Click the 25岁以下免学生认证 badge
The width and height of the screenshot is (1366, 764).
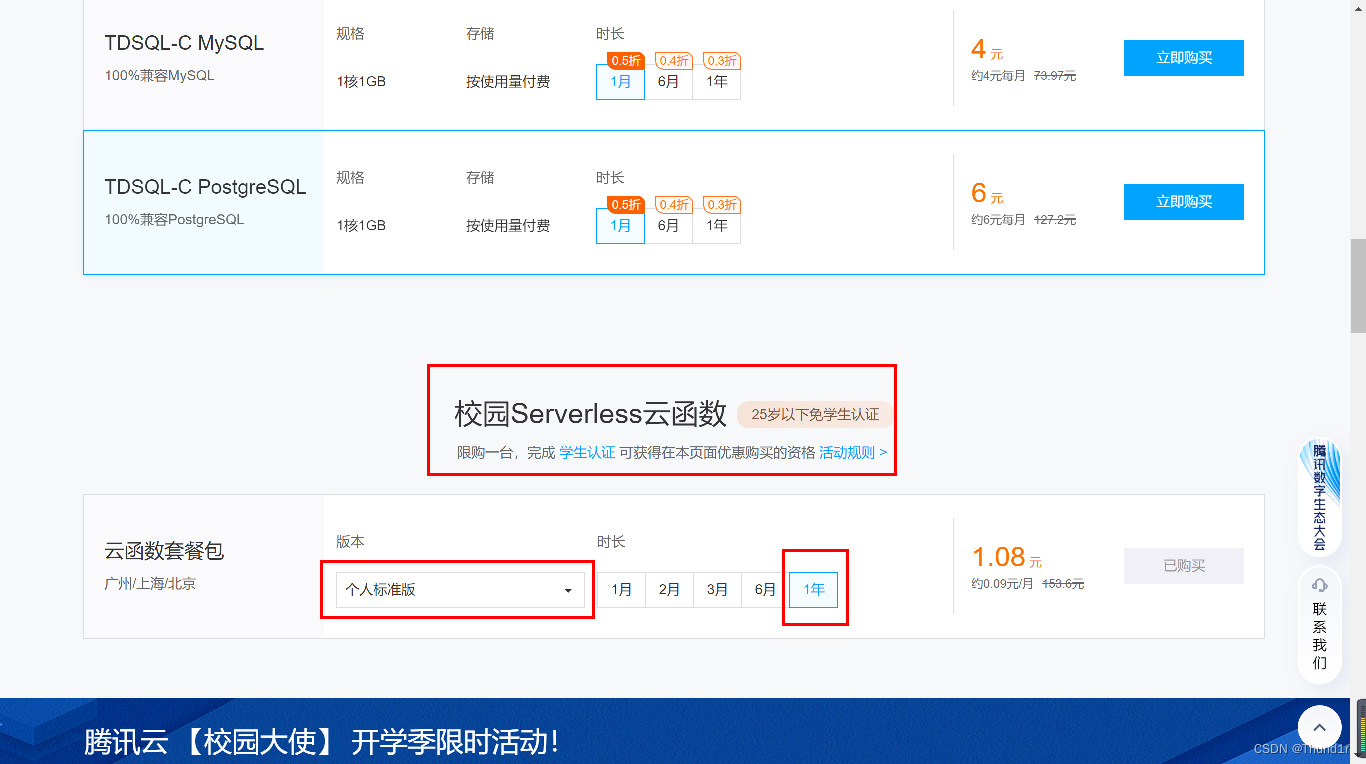(x=815, y=414)
